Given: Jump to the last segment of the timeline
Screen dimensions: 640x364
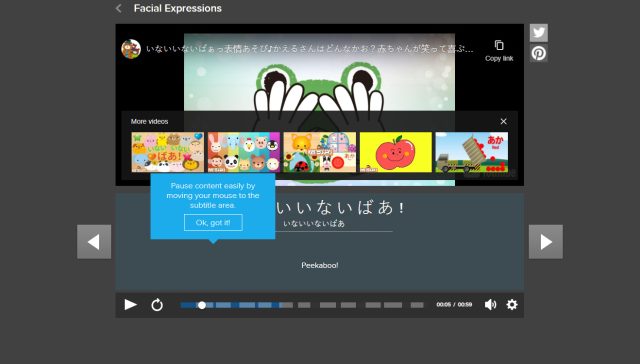Looking at the screenshot, I should coord(417,305).
